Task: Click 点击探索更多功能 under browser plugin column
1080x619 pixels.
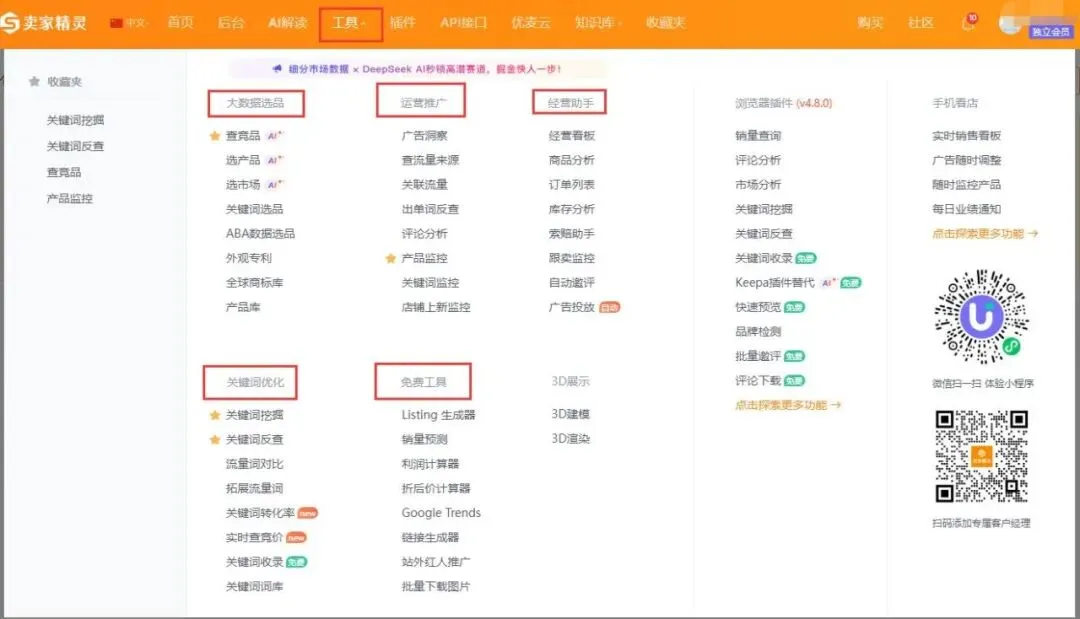Action: [788, 405]
